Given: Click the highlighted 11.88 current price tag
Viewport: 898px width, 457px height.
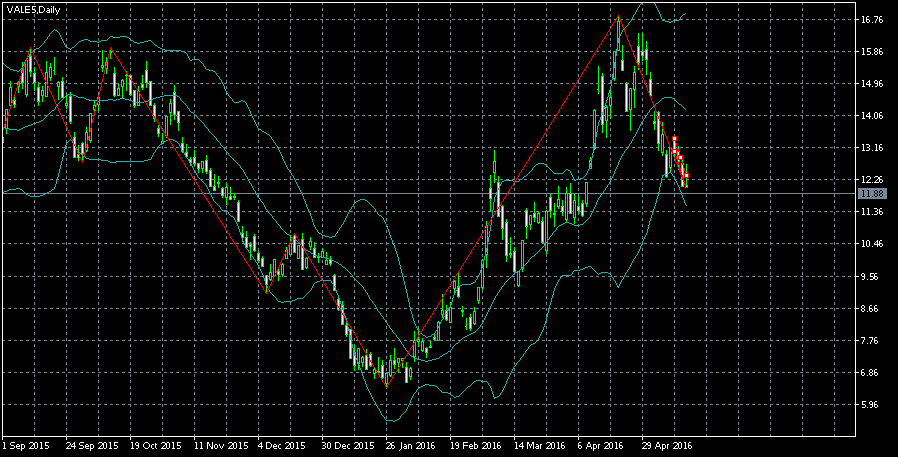Looking at the screenshot, I should 872,194.
